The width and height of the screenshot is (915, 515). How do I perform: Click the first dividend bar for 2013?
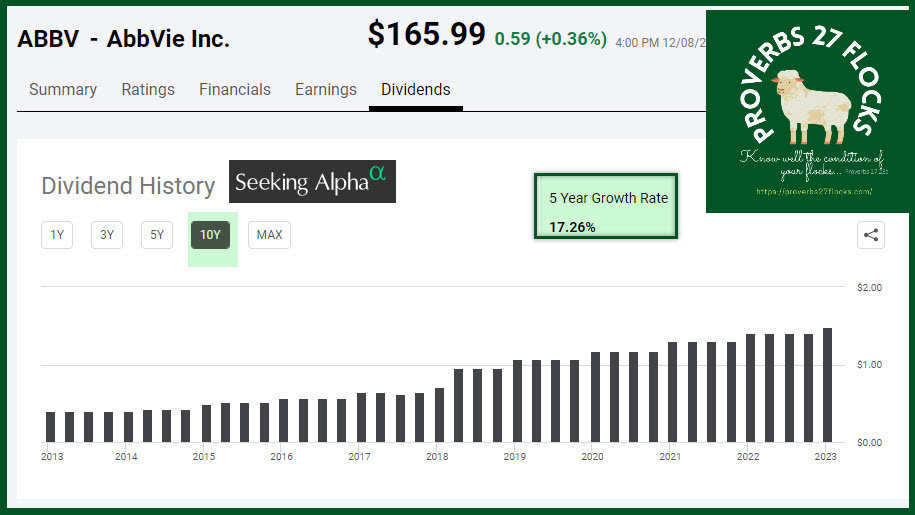click(51, 427)
